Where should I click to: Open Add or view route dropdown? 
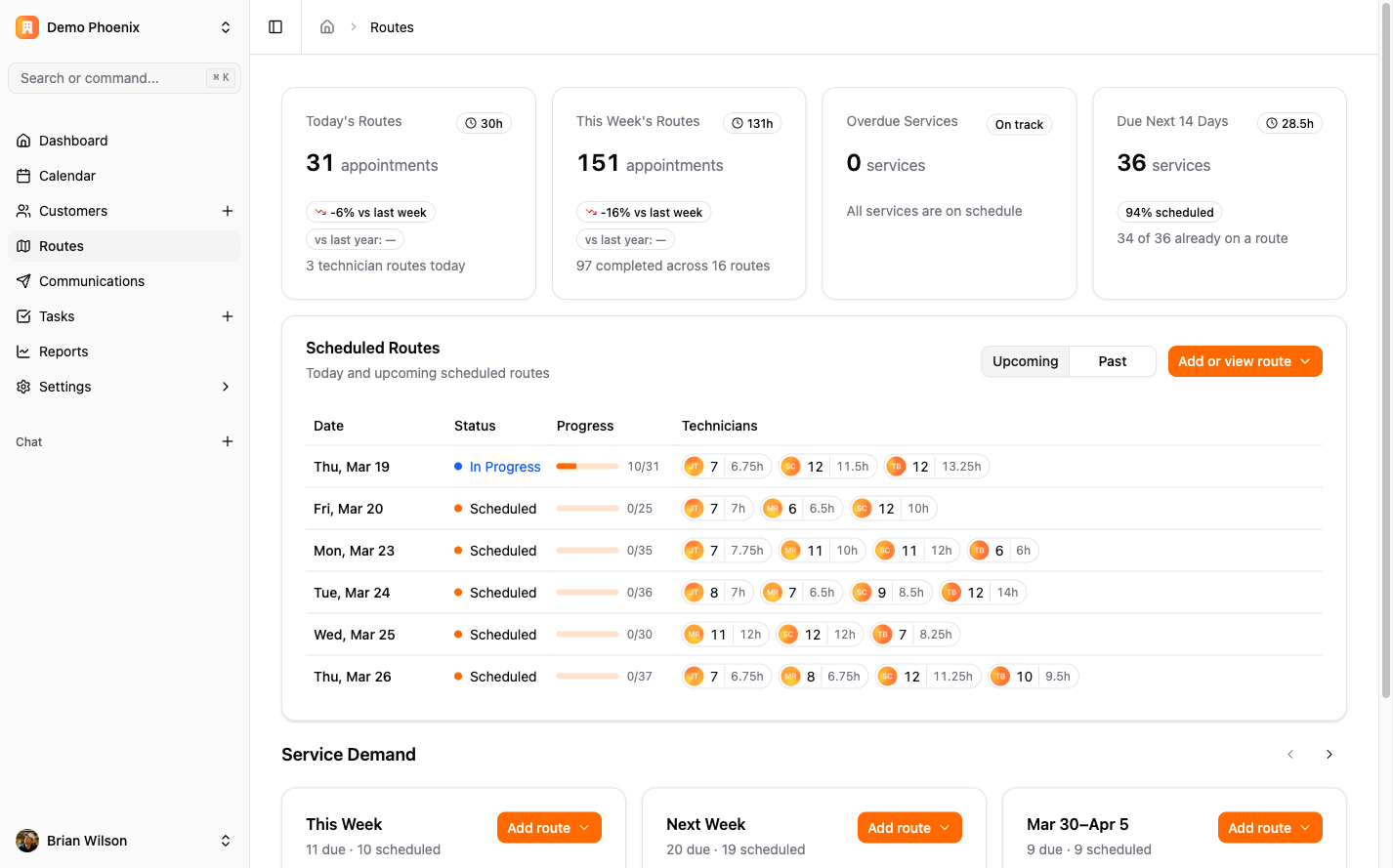click(x=1245, y=361)
